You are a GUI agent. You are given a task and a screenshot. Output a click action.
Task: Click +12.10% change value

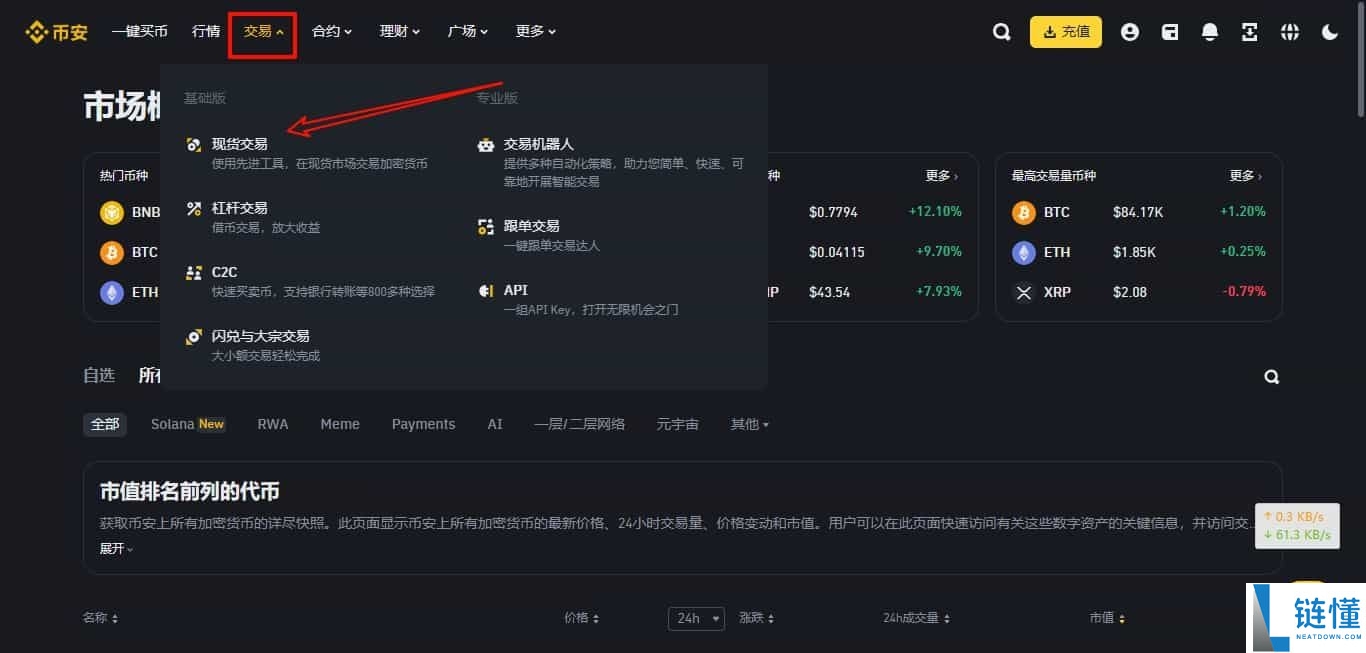pos(935,212)
